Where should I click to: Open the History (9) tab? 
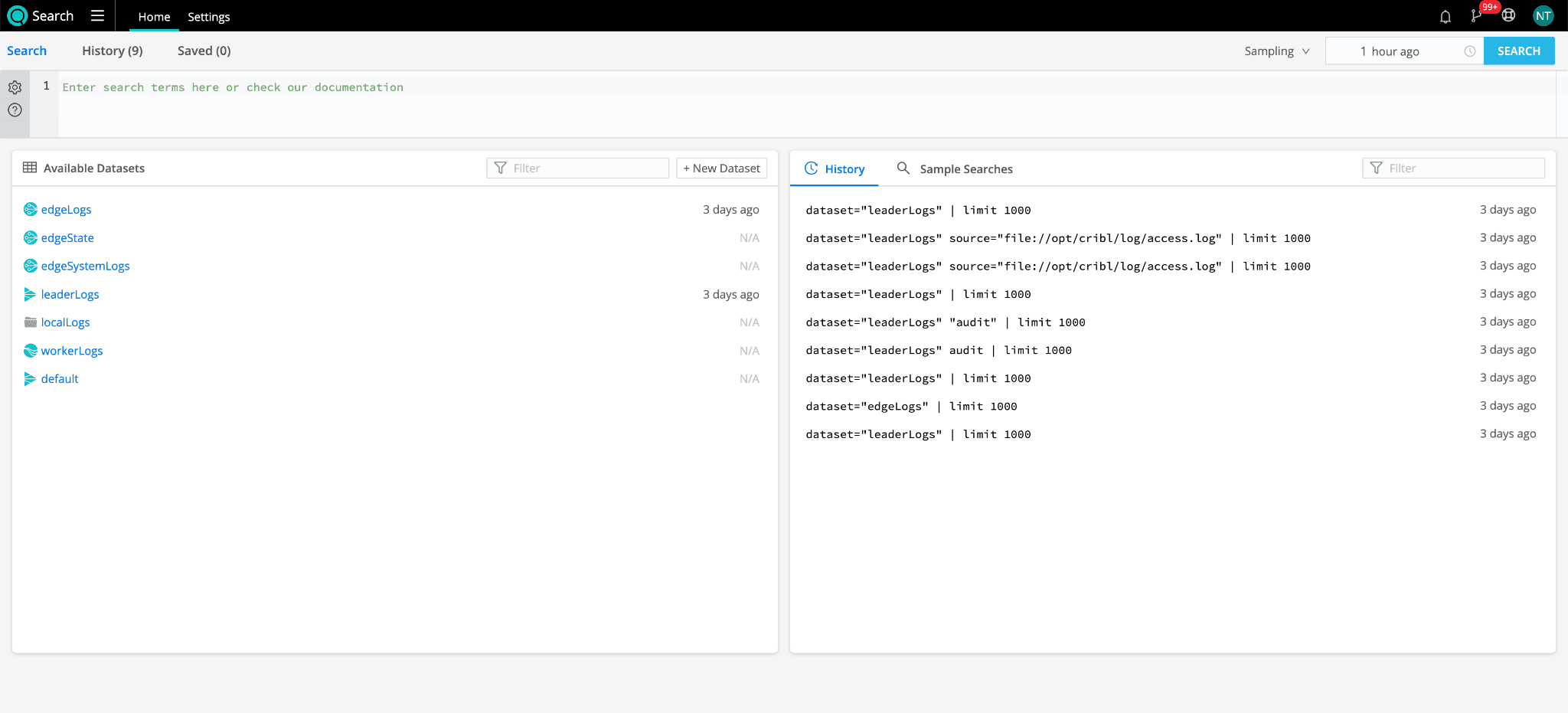click(x=113, y=51)
